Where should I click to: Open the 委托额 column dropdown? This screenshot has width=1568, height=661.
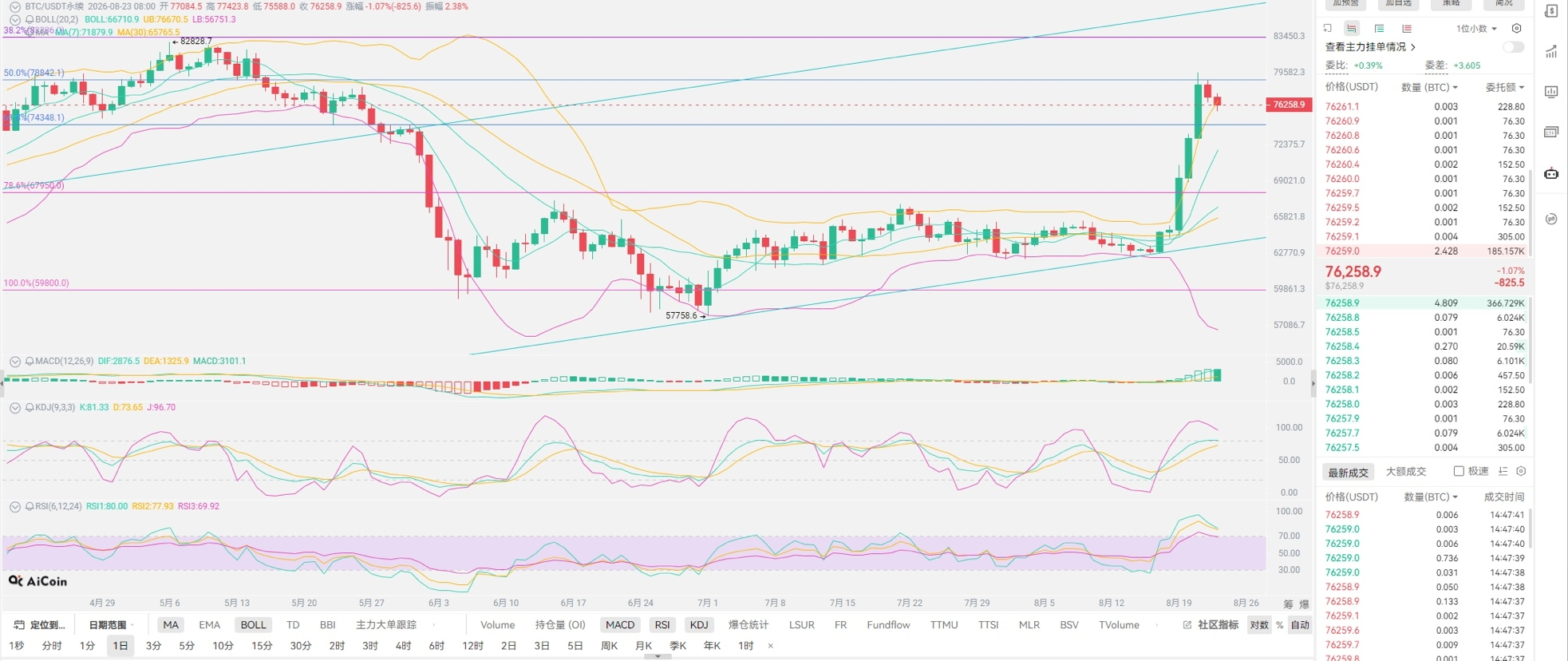tap(1505, 87)
